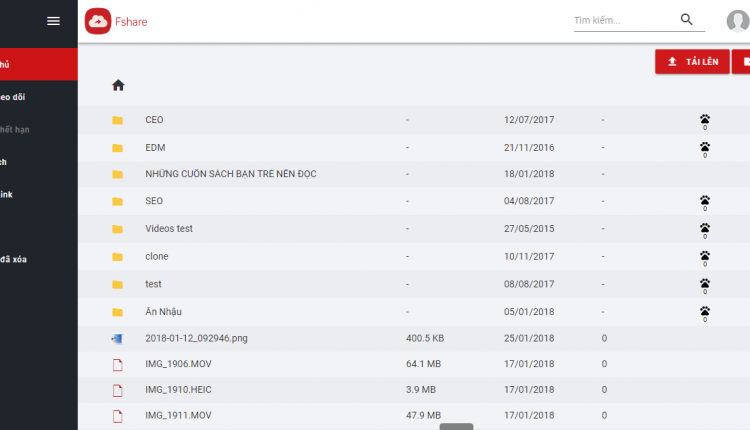Click size 400.5 KB
Screen dimensions: 750x430
tap(425, 338)
